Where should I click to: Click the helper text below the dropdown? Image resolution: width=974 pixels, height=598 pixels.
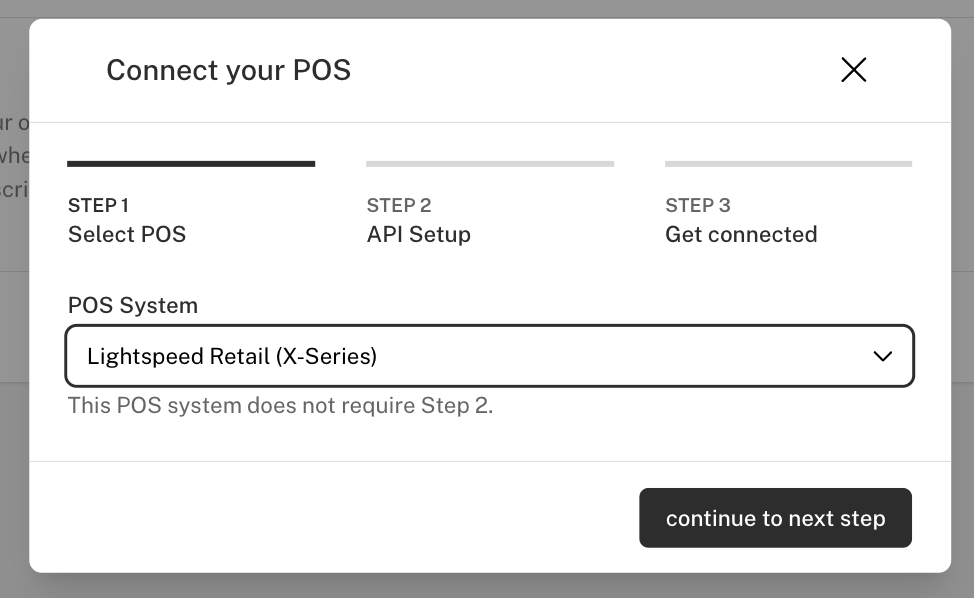(280, 405)
